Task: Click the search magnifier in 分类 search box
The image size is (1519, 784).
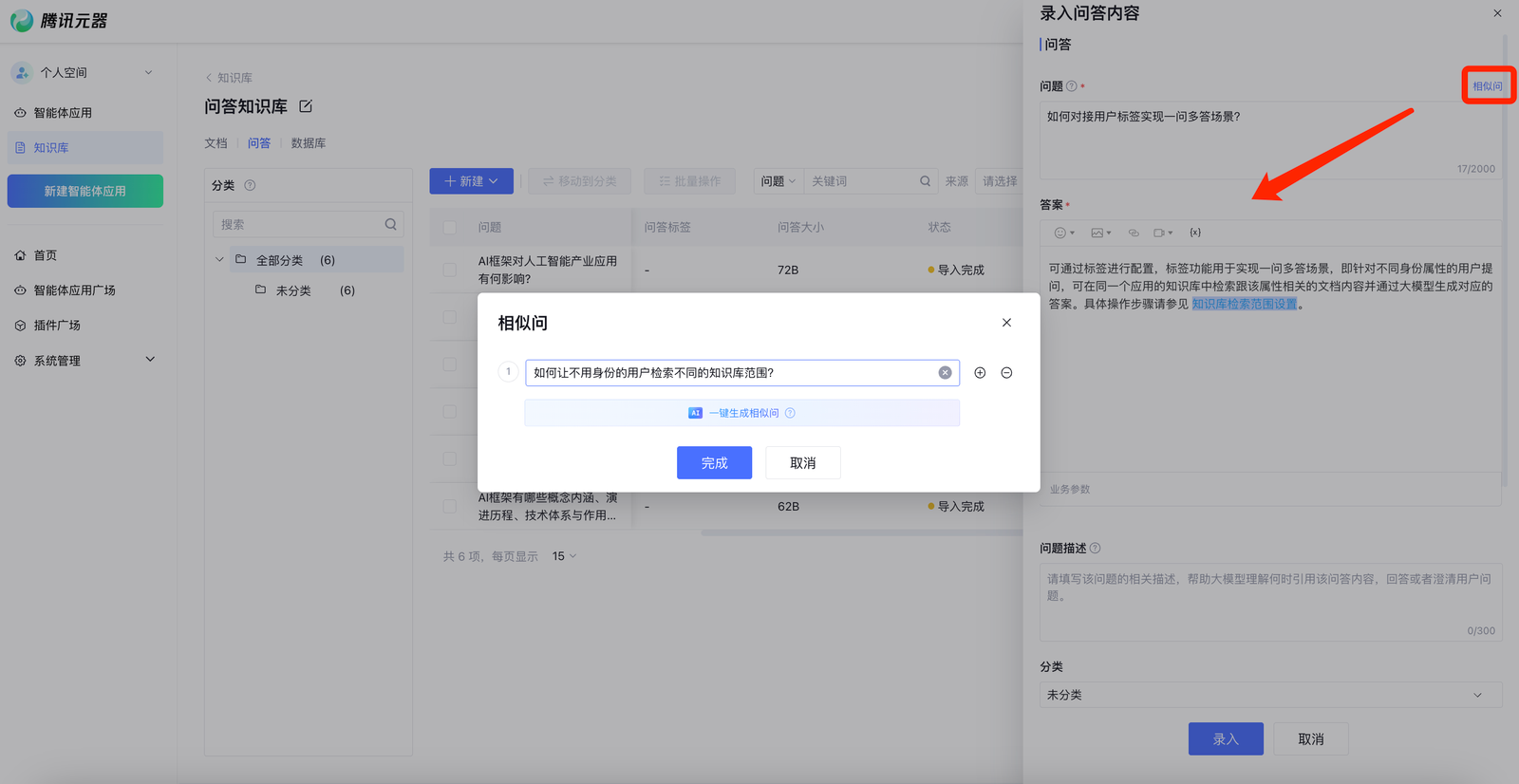Action: (x=390, y=225)
